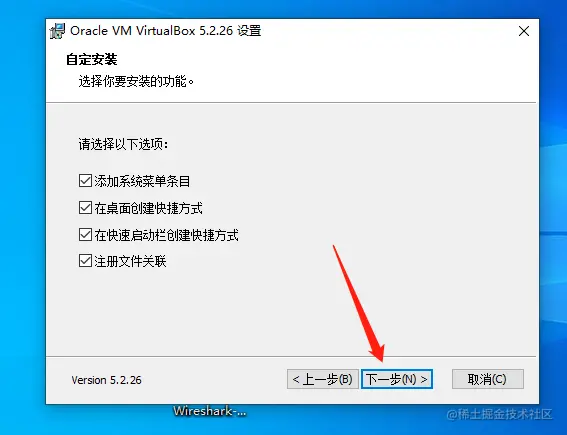Click the 自定安装 heading
This screenshot has width=567, height=435.
[x=91, y=59]
